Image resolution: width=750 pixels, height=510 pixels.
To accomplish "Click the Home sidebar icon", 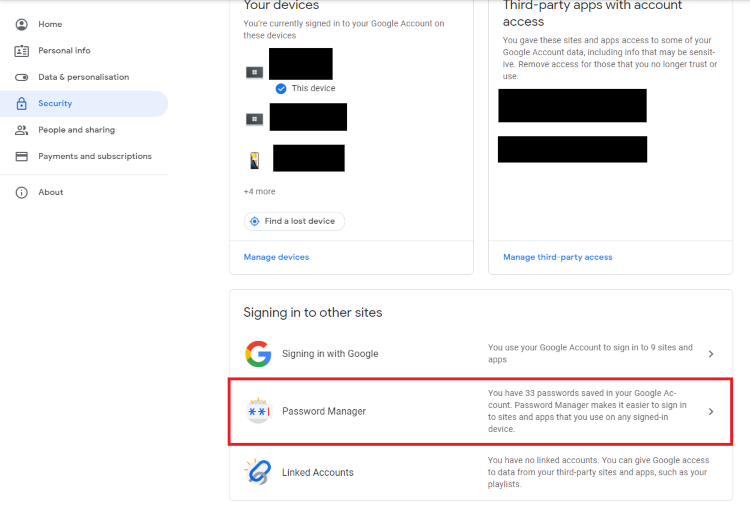I will tap(21, 24).
